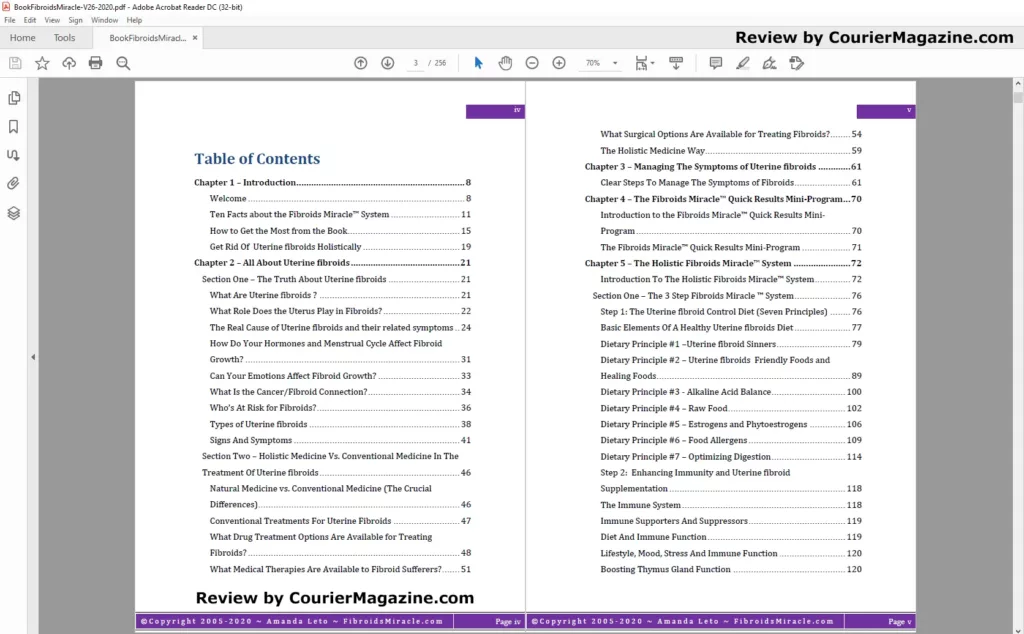The height and width of the screenshot is (634, 1024).
Task: Open the Sign menu
Action: (76, 20)
